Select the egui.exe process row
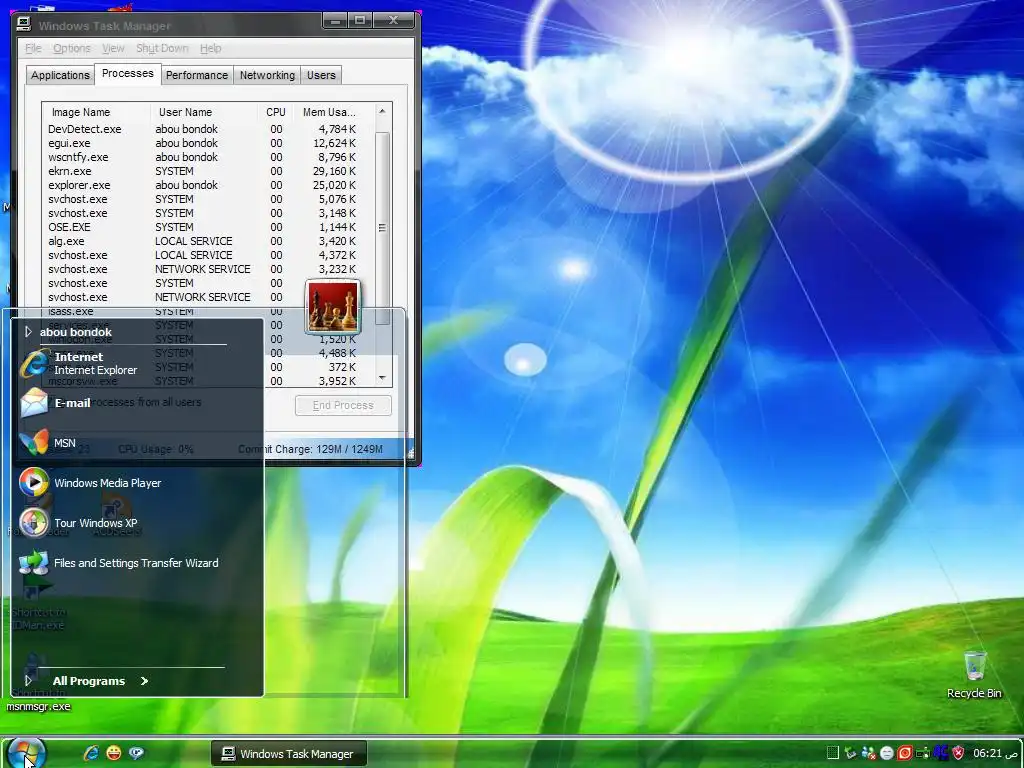1024x768 pixels. [209, 143]
